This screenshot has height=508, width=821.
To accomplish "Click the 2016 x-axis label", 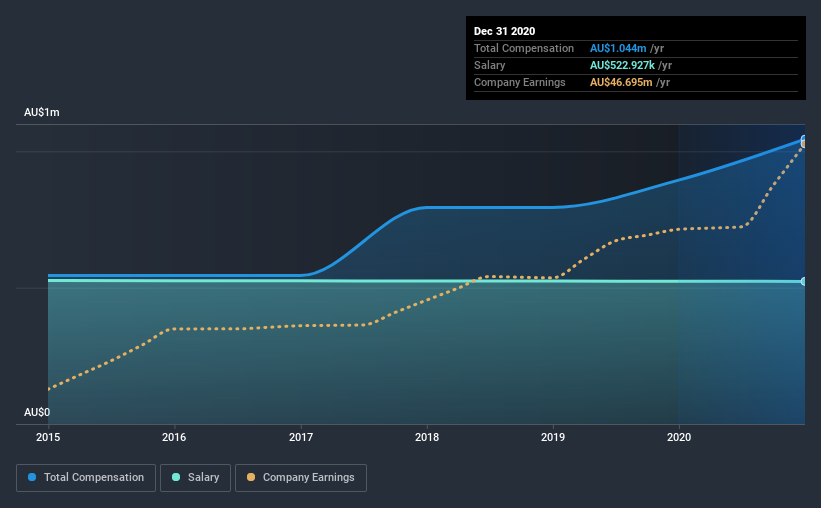I will (174, 437).
